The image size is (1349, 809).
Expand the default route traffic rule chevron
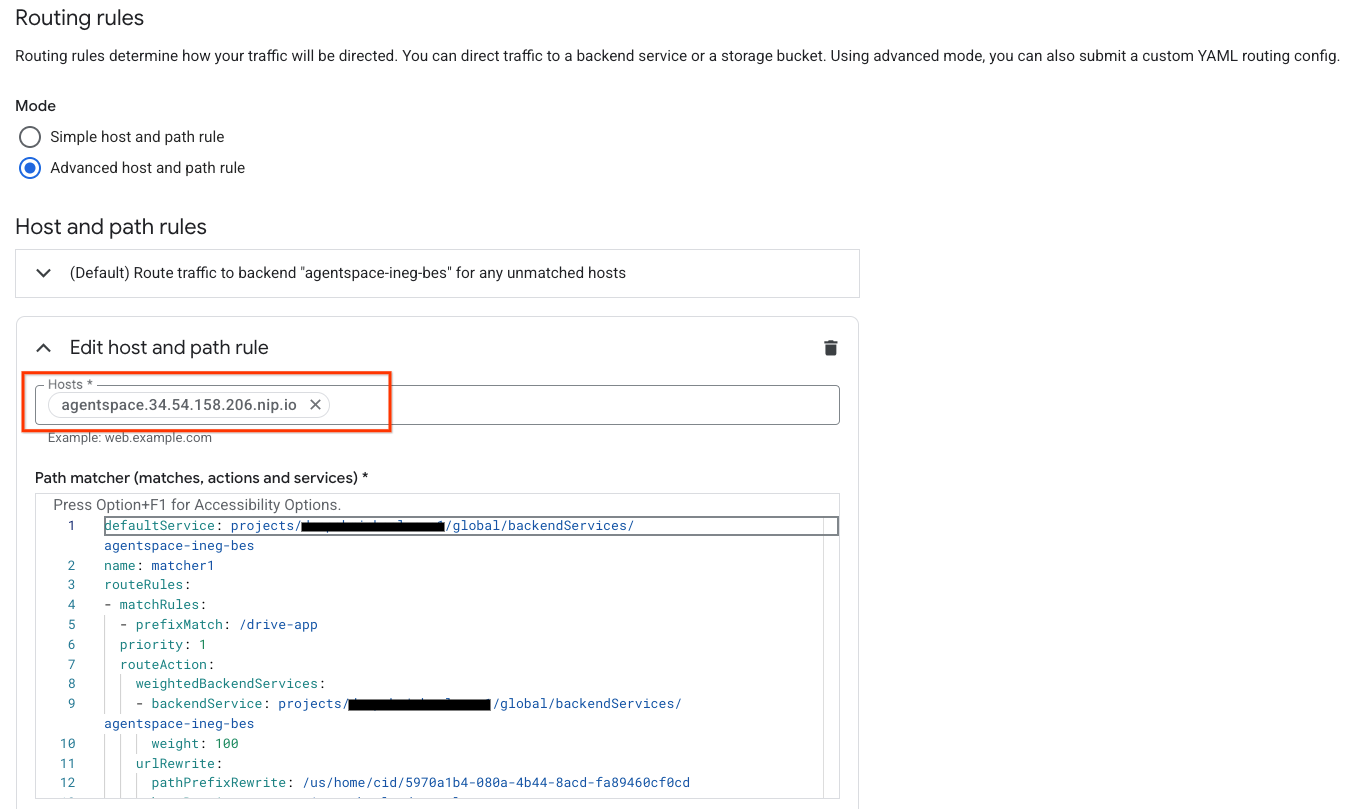coord(43,273)
